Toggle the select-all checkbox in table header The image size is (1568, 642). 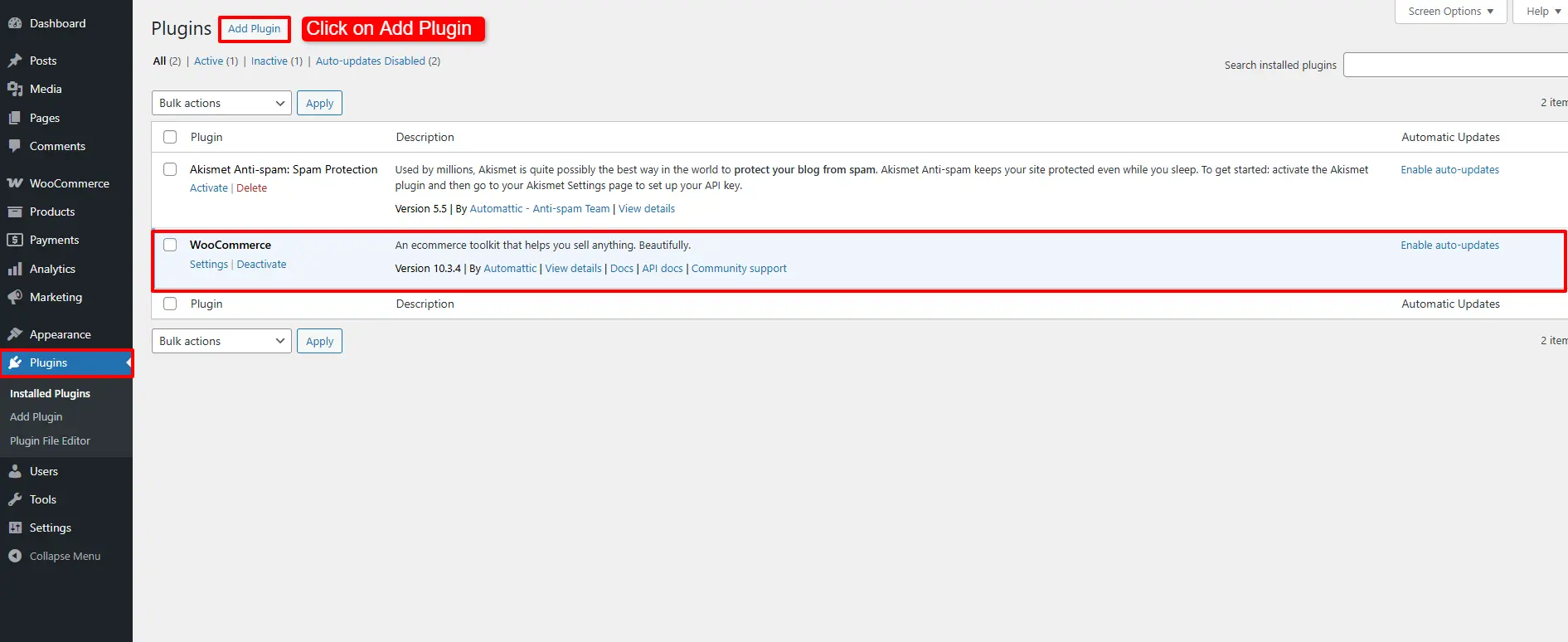click(170, 137)
